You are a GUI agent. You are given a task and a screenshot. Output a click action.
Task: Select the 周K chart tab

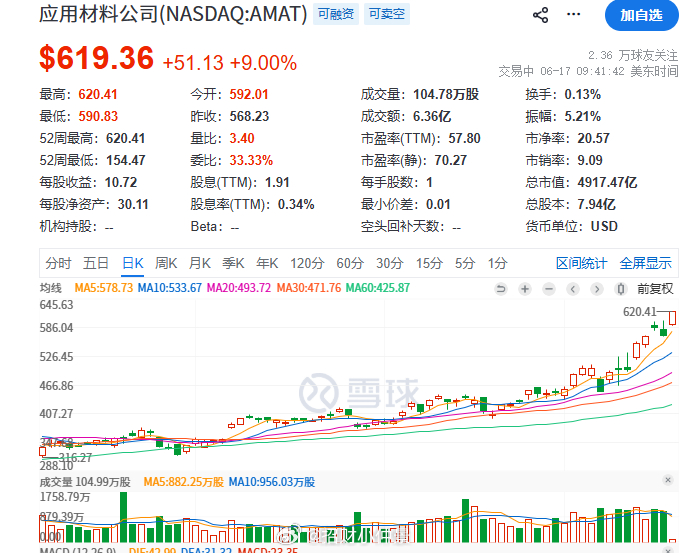click(x=166, y=263)
